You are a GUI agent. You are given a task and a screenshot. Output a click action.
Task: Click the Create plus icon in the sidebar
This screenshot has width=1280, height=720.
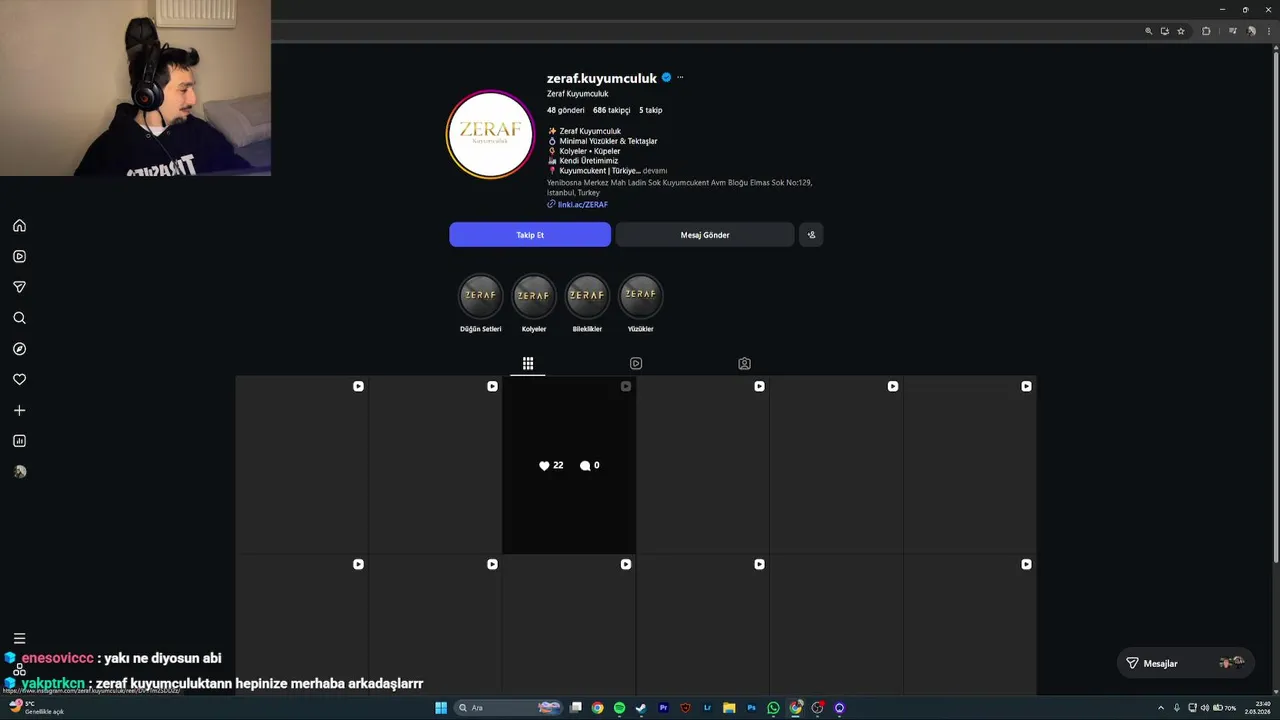19,410
